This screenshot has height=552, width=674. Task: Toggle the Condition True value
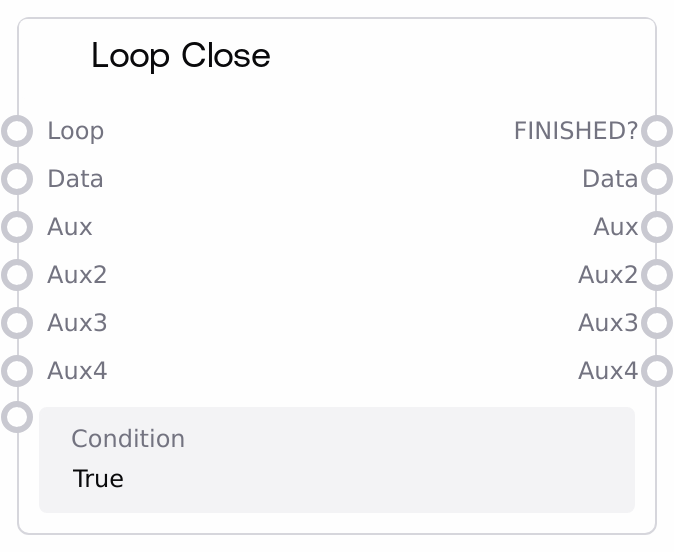pos(98,479)
